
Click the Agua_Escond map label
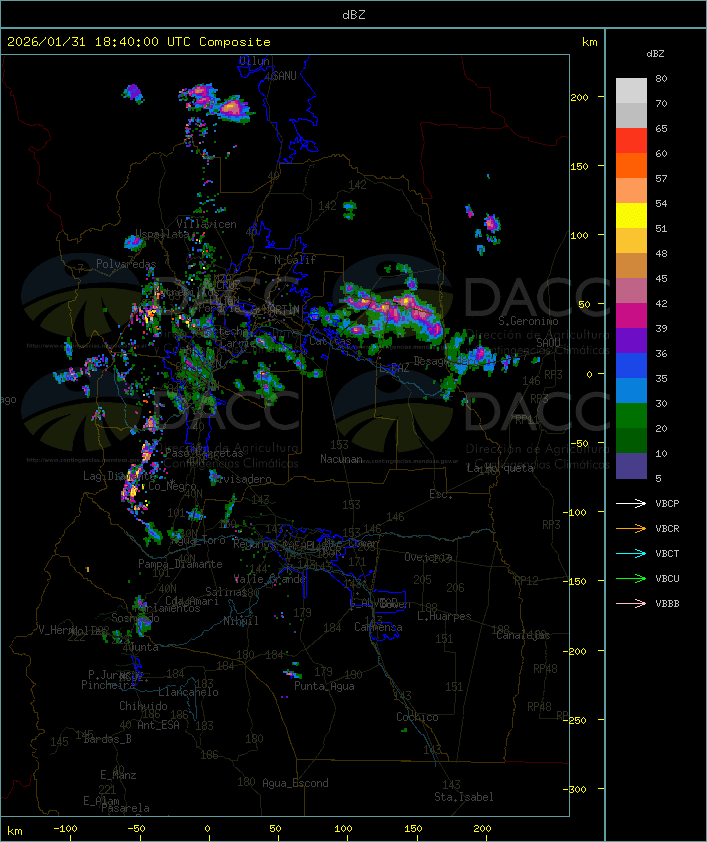coord(295,783)
